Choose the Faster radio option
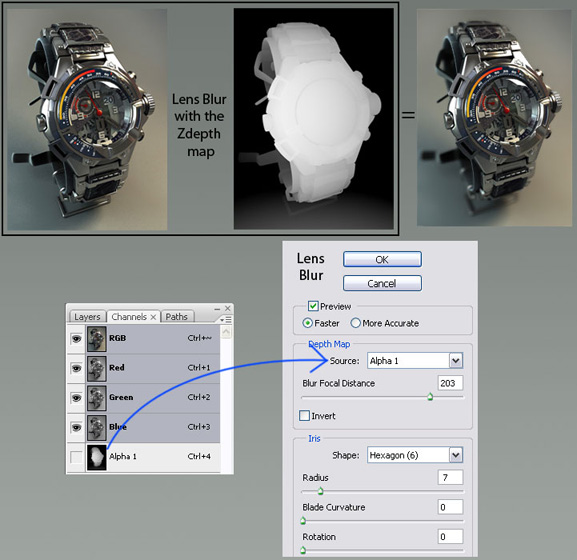Image resolution: width=577 pixels, height=560 pixels. [x=307, y=323]
